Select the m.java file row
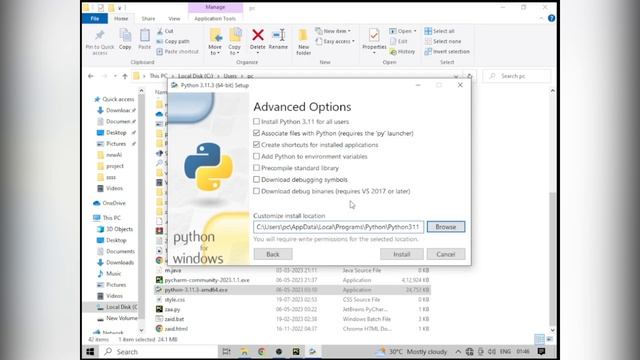640x360 pixels. 292,270
